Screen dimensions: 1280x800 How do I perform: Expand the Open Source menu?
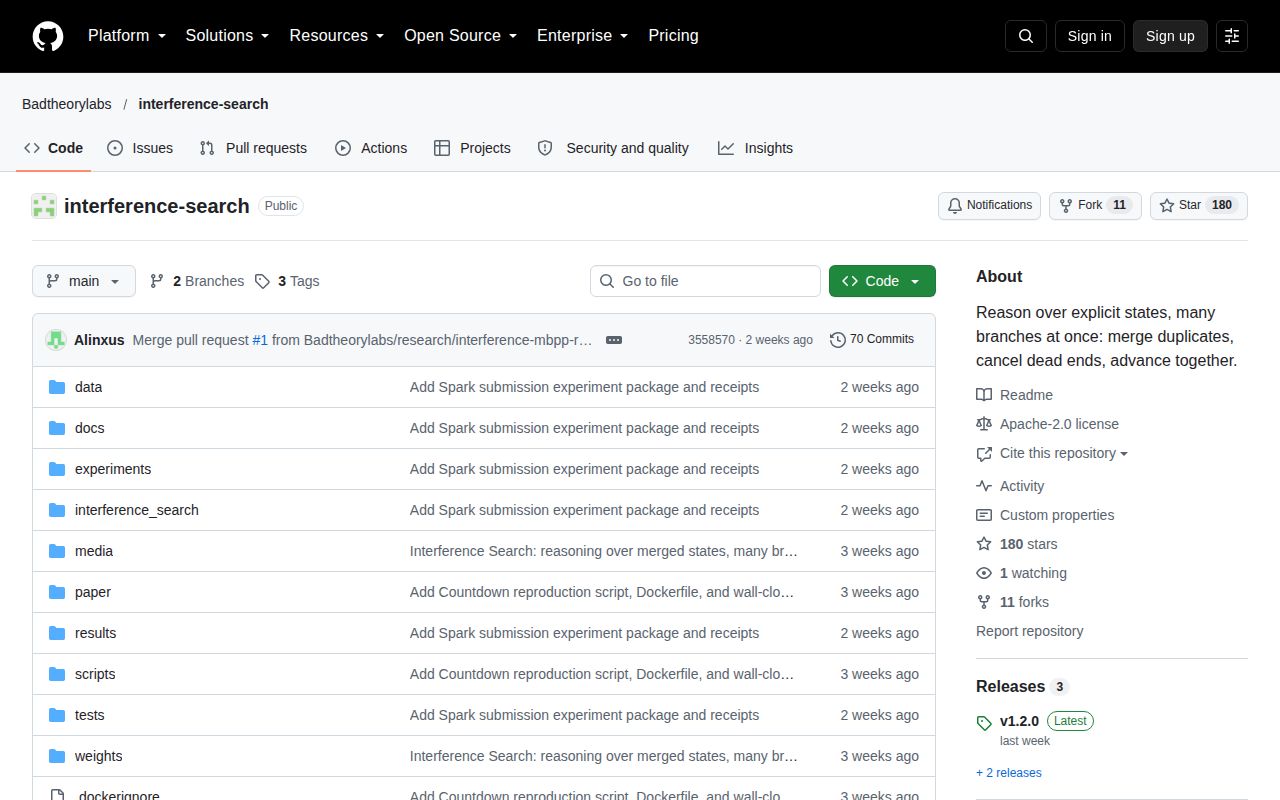[x=461, y=36]
